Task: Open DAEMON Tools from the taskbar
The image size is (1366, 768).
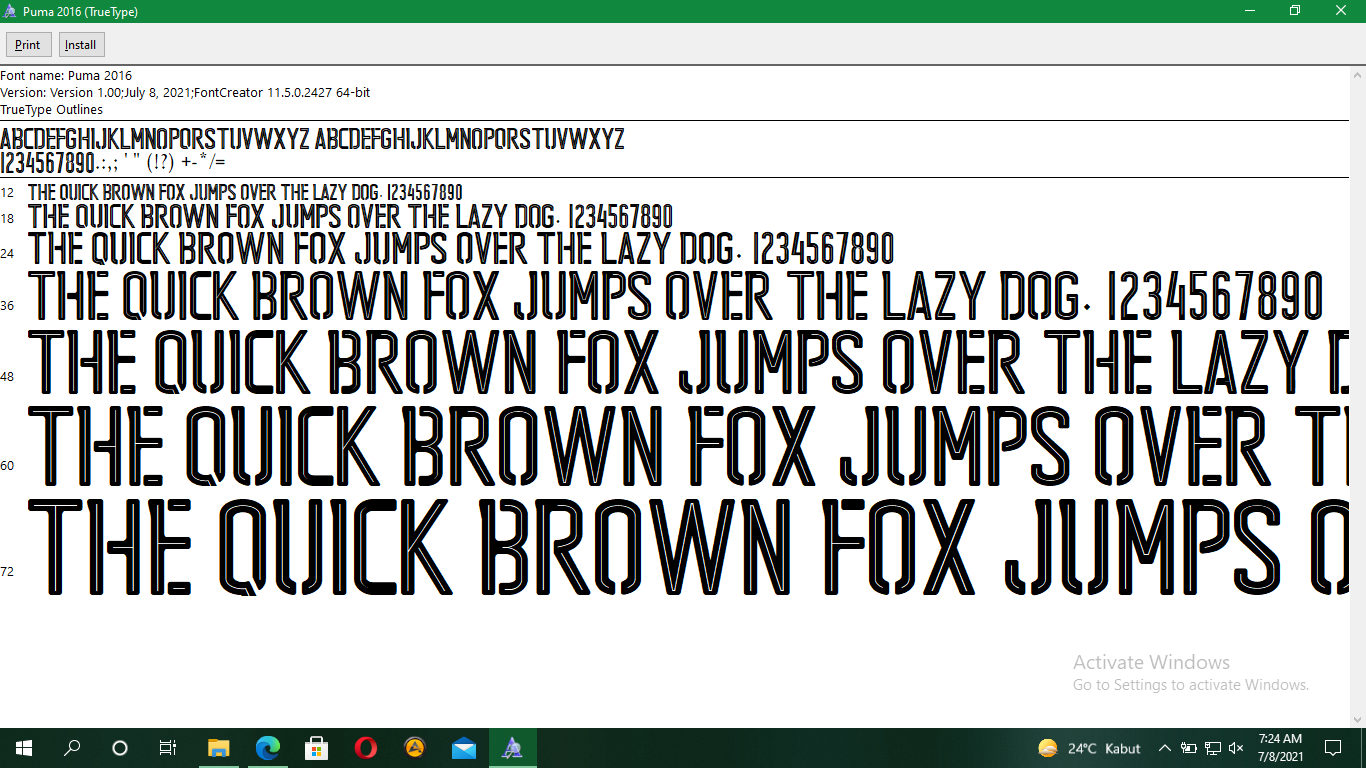Action: click(x=414, y=747)
